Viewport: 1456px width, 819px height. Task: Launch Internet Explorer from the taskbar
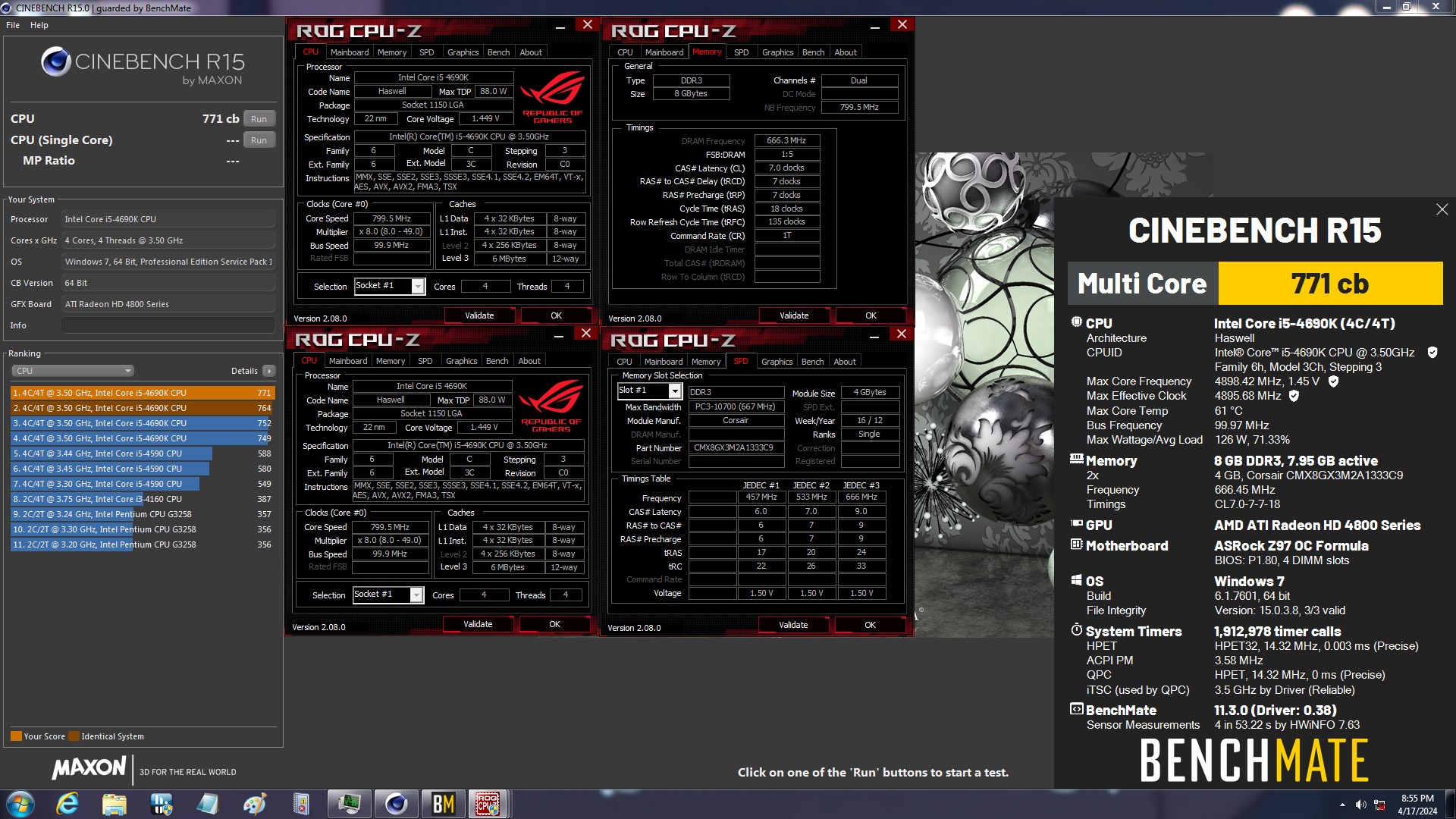[x=67, y=804]
